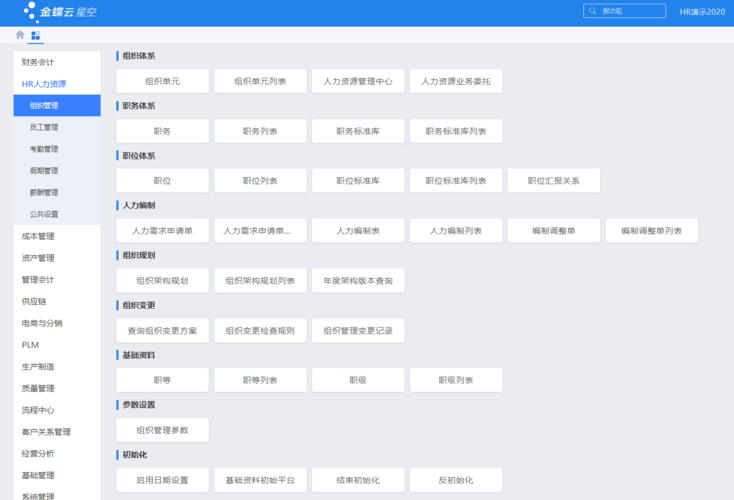Select 财务会计 in the sidebar
The width and height of the screenshot is (734, 500).
[57, 62]
